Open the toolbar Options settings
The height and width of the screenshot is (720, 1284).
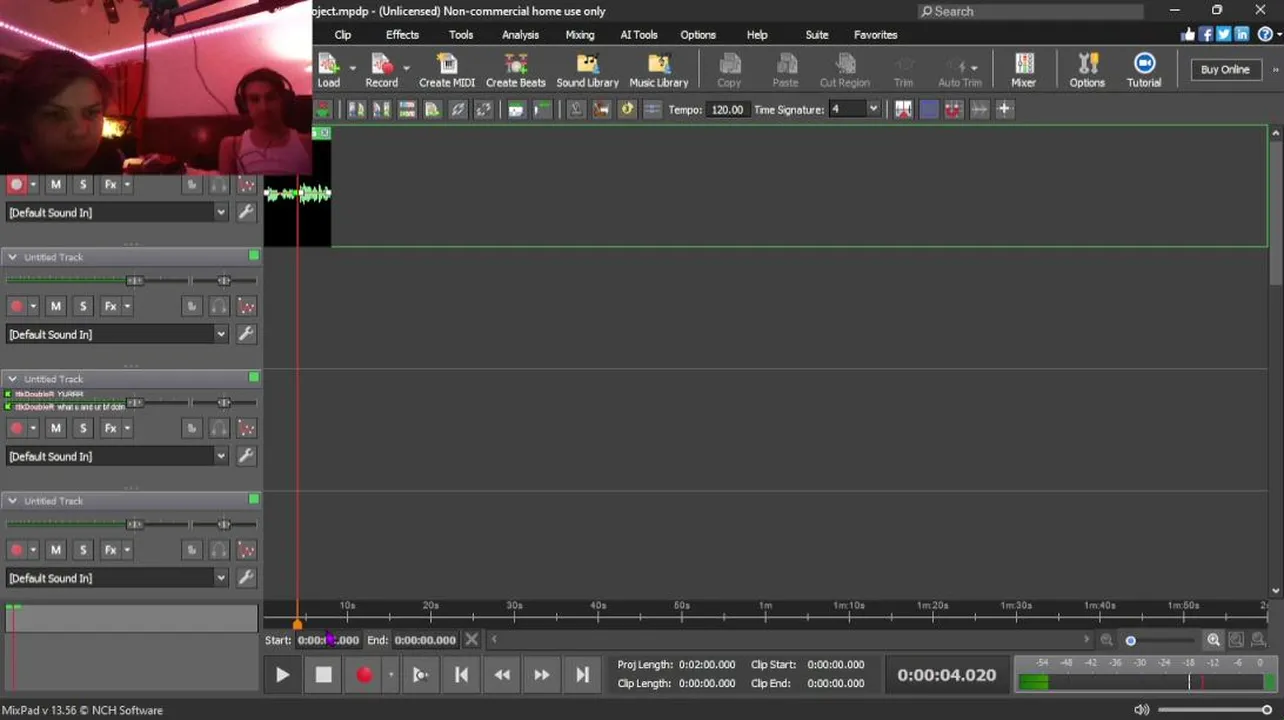click(x=1087, y=70)
